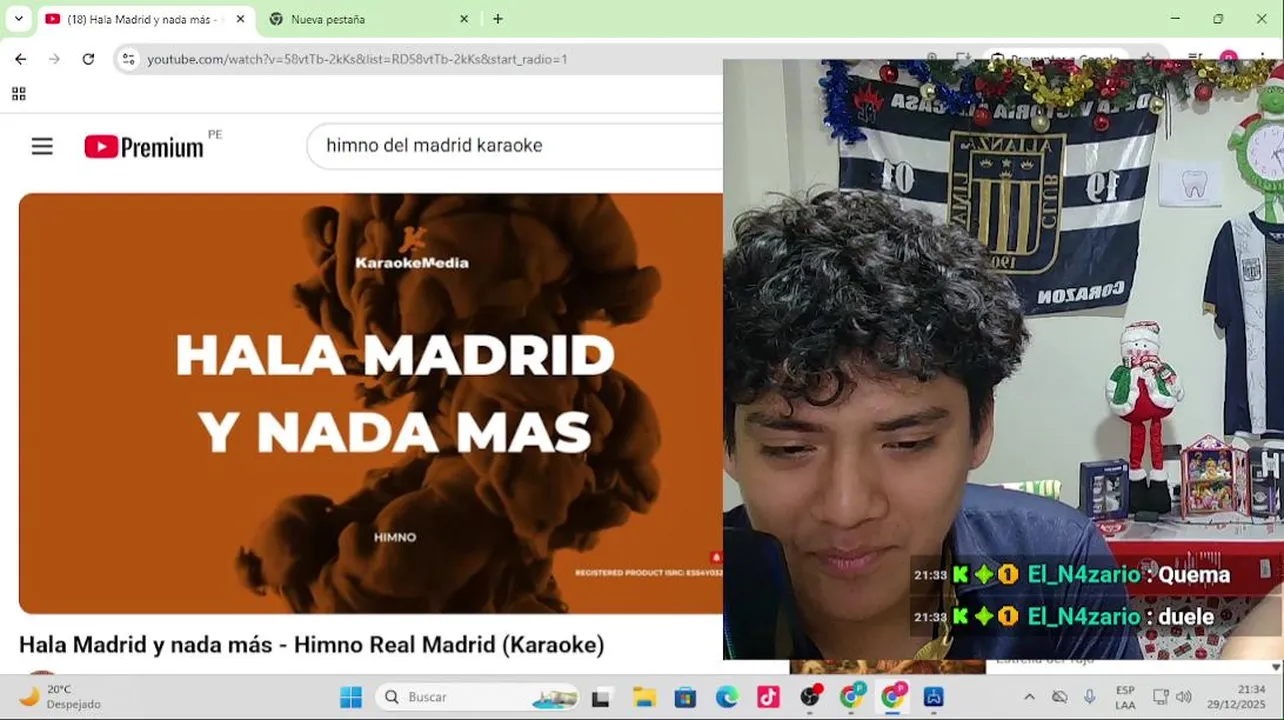Open File Explorer from the taskbar

pyautogui.click(x=643, y=697)
